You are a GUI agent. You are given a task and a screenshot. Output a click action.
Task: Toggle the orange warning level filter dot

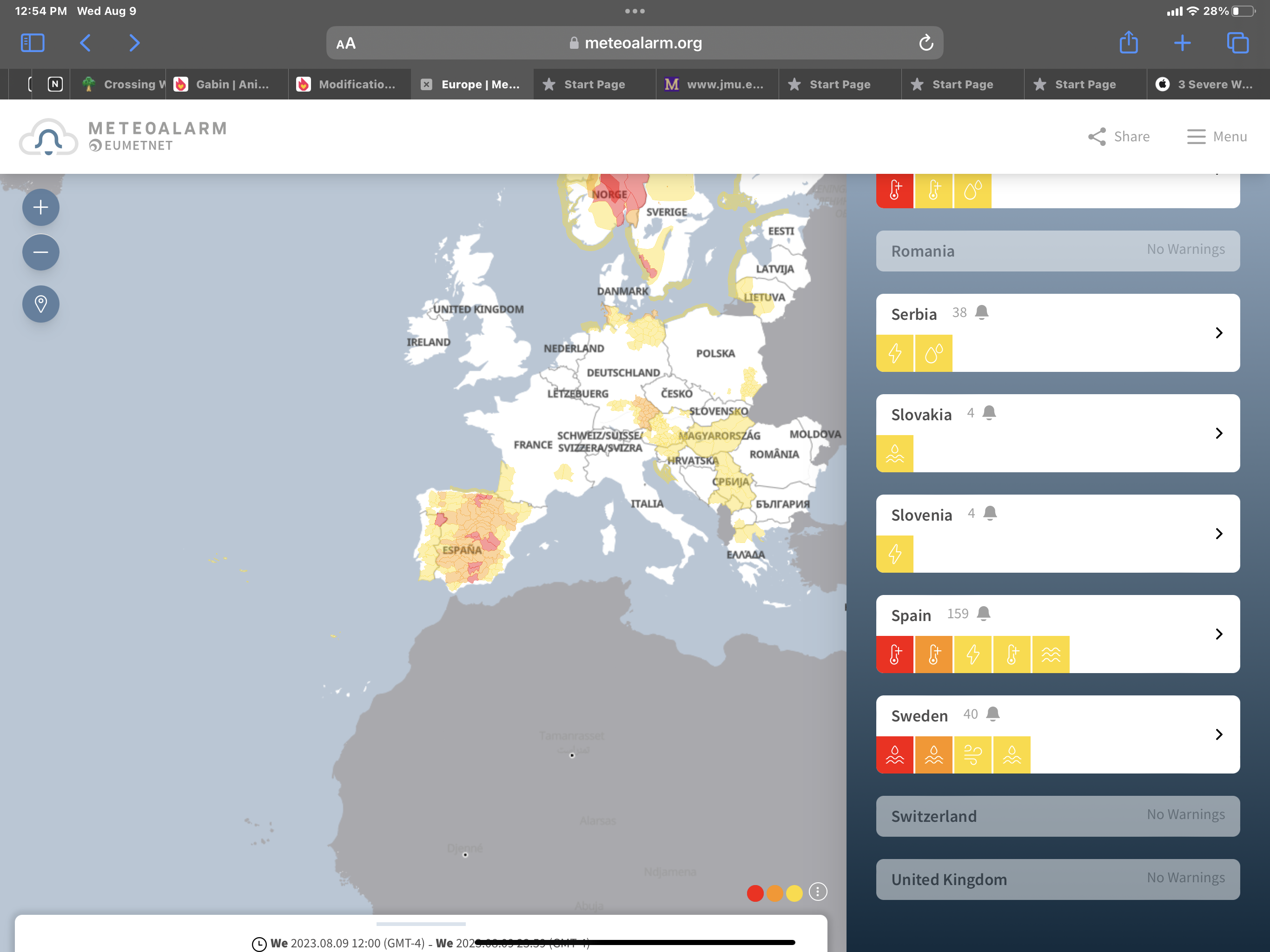click(774, 893)
